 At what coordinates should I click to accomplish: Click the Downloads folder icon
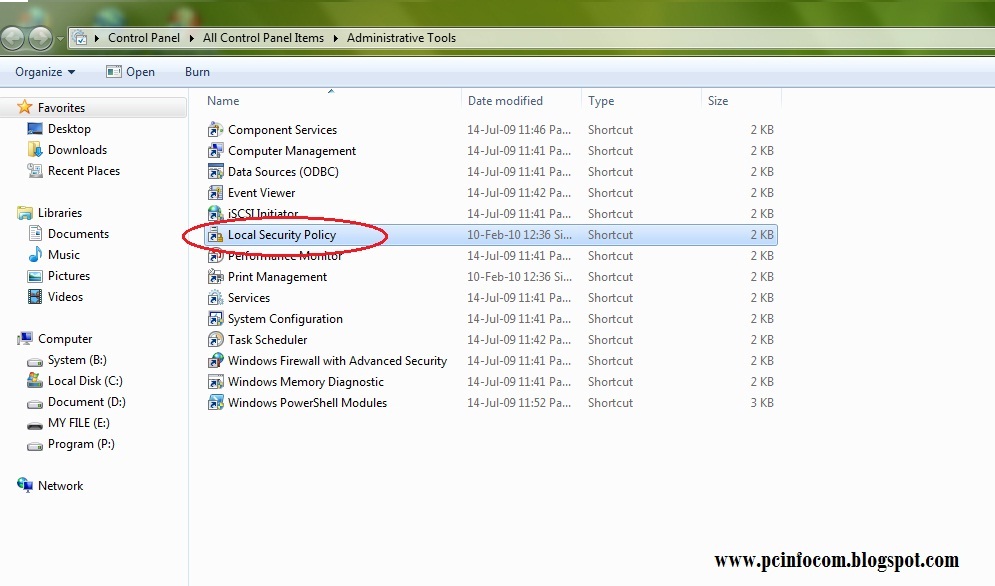(x=35, y=150)
